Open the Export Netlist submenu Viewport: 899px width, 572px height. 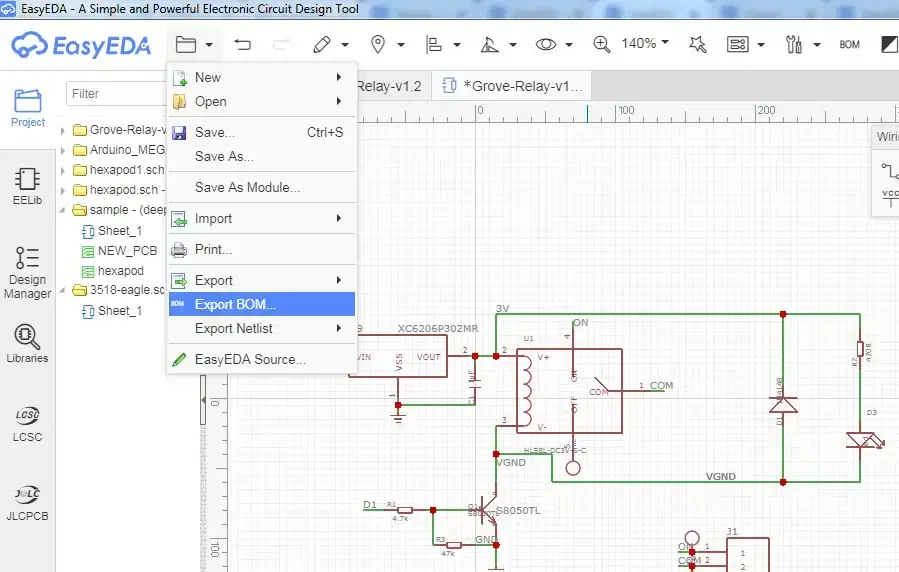click(x=262, y=328)
